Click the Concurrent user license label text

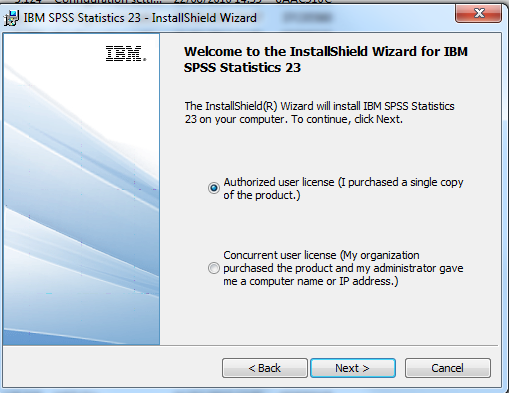pyautogui.click(x=343, y=268)
